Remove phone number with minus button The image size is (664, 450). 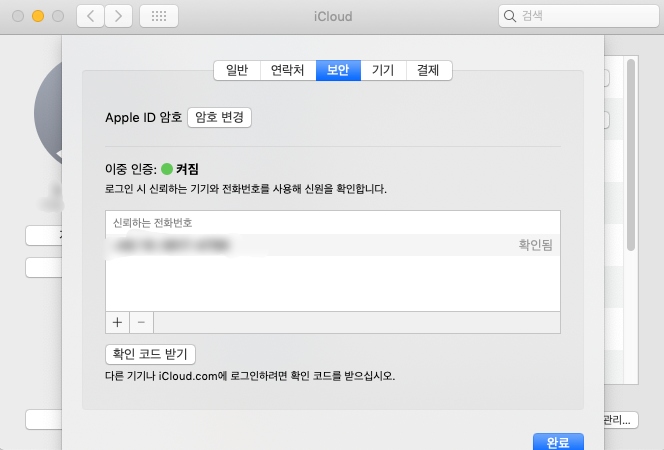(141, 323)
